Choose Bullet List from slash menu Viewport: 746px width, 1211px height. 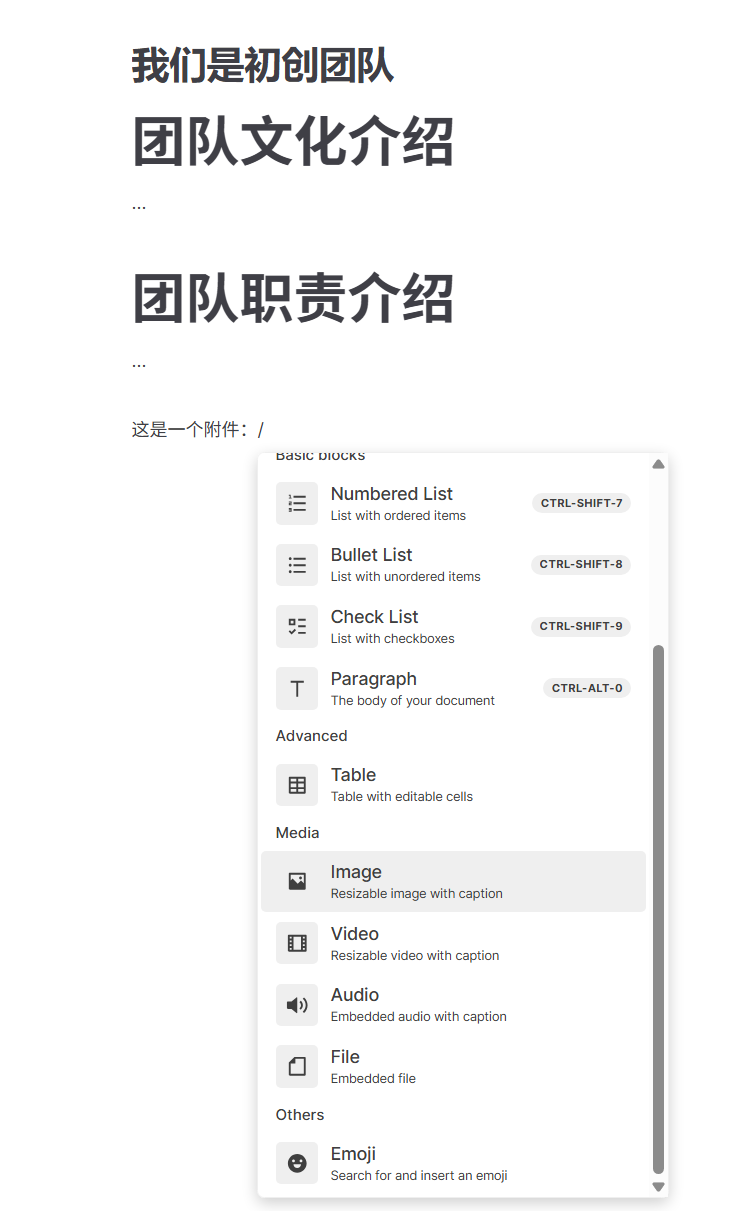coord(453,565)
